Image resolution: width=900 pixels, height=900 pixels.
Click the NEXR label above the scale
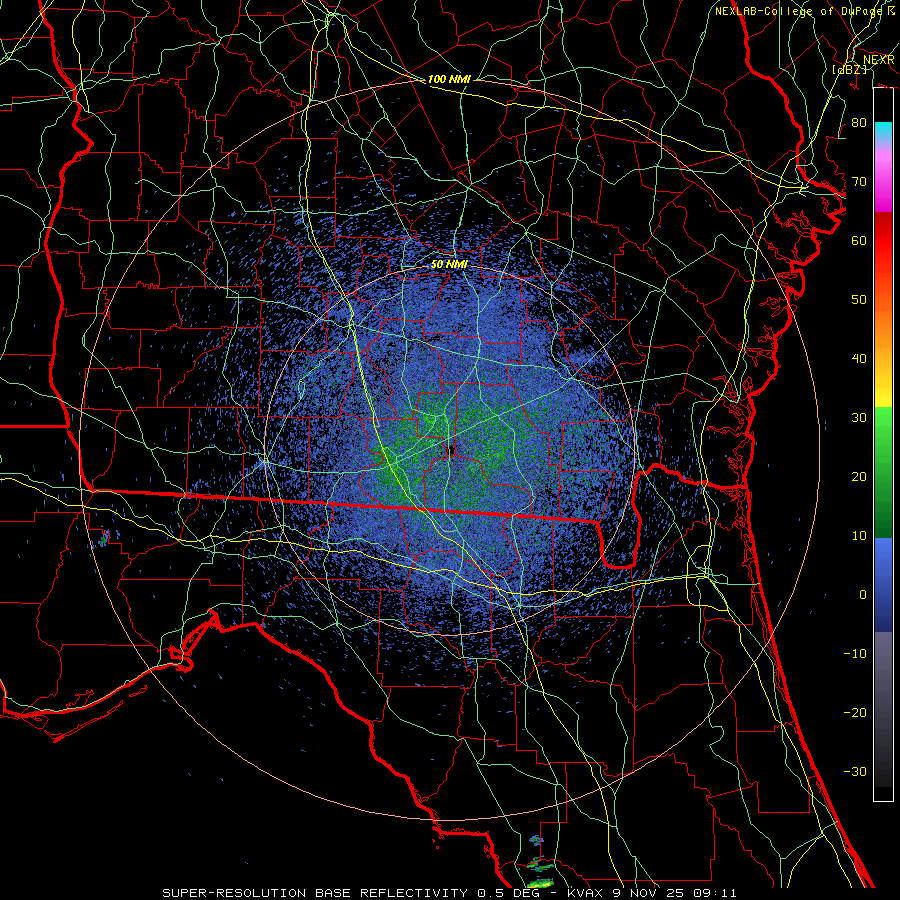tap(878, 60)
